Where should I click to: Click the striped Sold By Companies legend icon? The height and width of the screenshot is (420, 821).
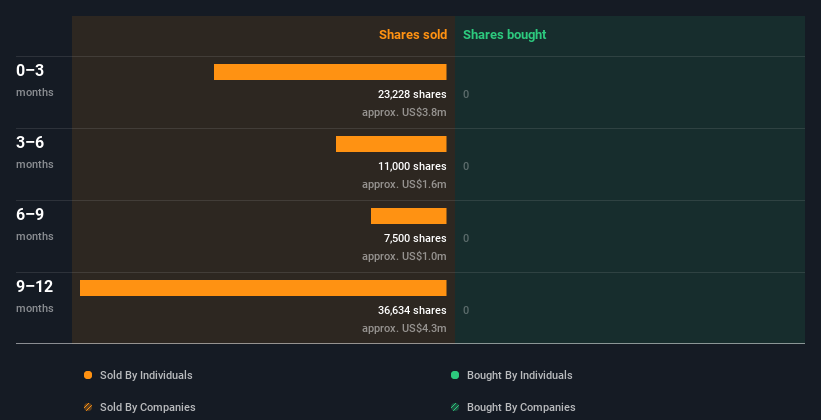(88, 407)
